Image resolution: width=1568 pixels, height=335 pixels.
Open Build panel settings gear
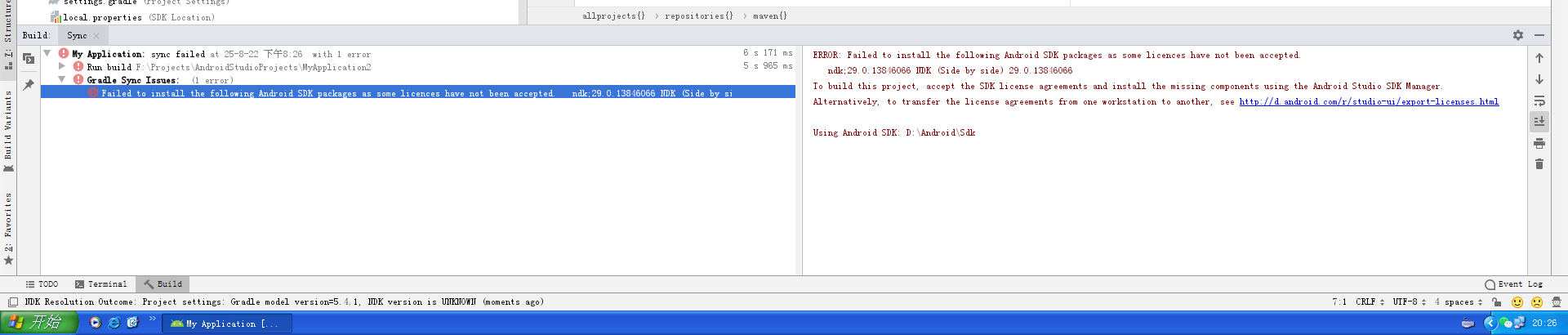click(1517, 35)
